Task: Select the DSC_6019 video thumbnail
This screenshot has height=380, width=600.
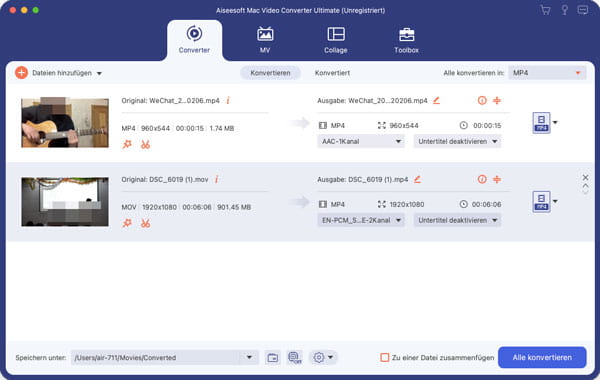Action: click(65, 202)
